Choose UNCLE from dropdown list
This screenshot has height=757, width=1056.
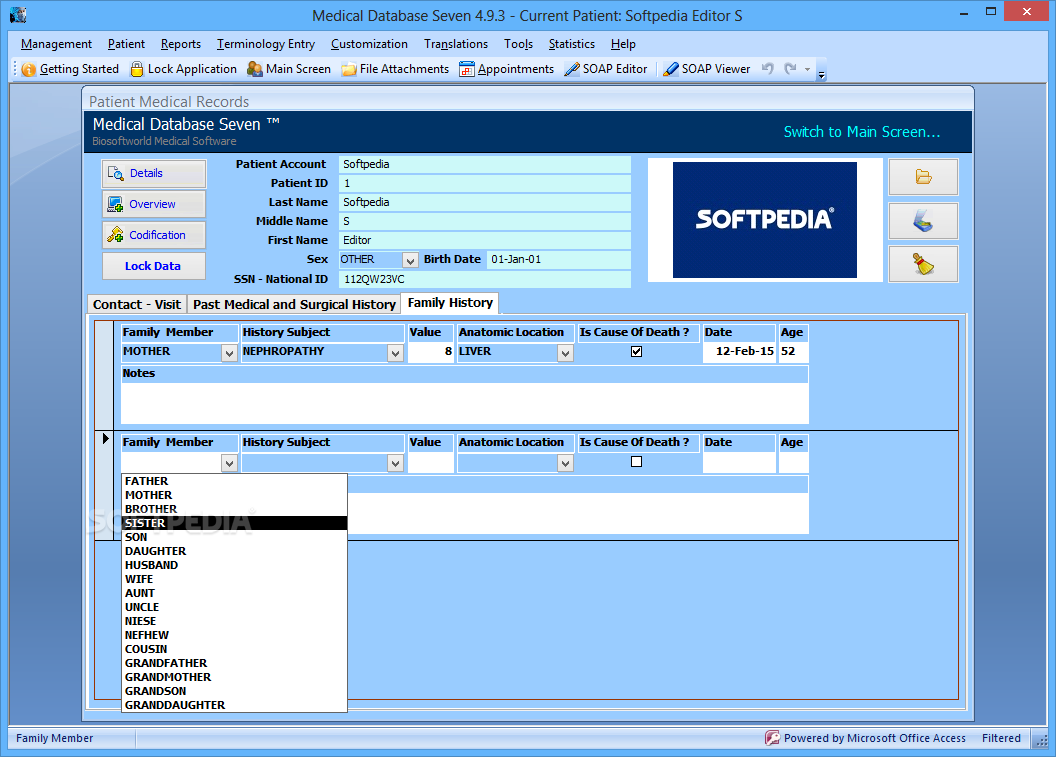point(234,607)
